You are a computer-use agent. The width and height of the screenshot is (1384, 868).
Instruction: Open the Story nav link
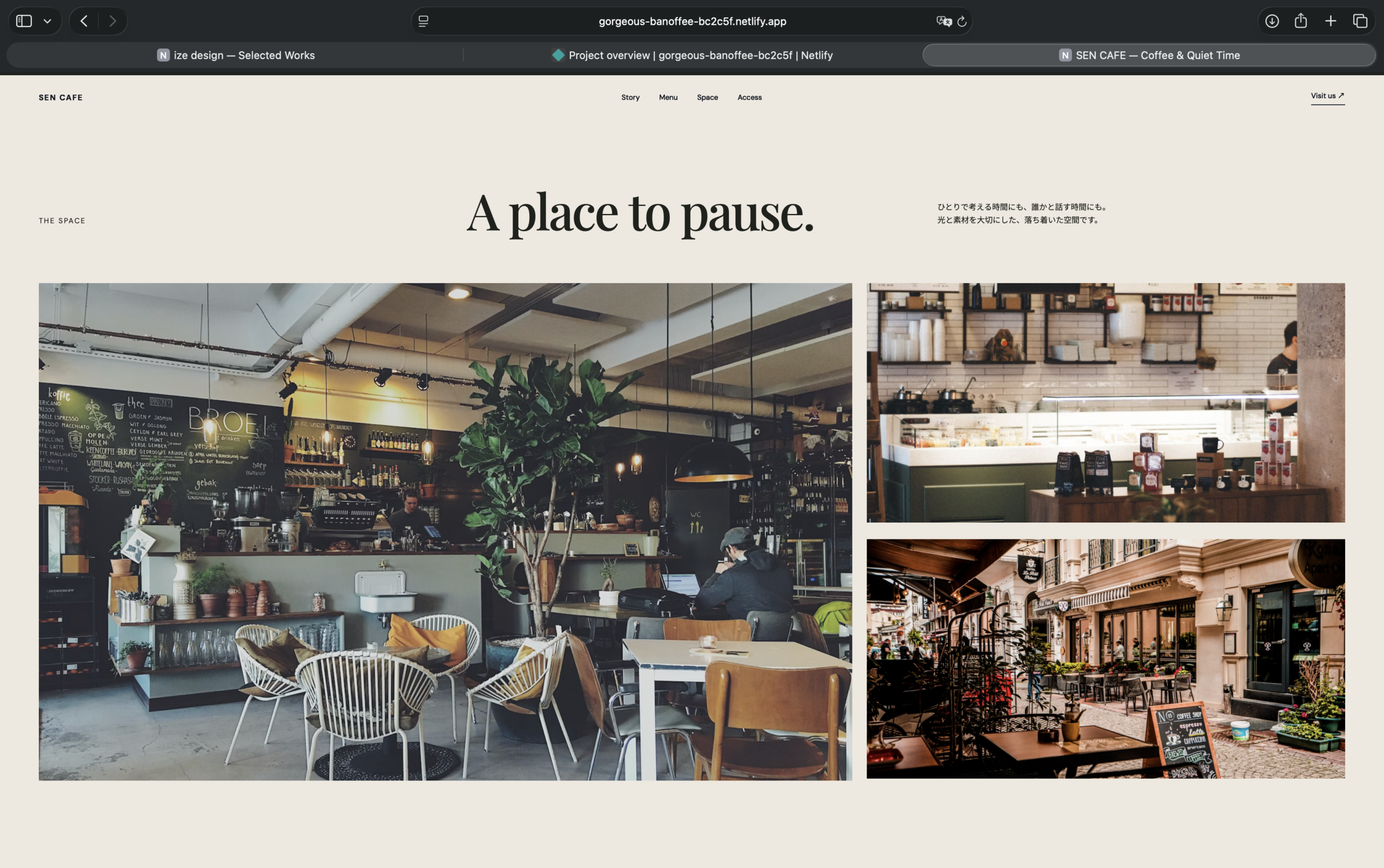(630, 98)
